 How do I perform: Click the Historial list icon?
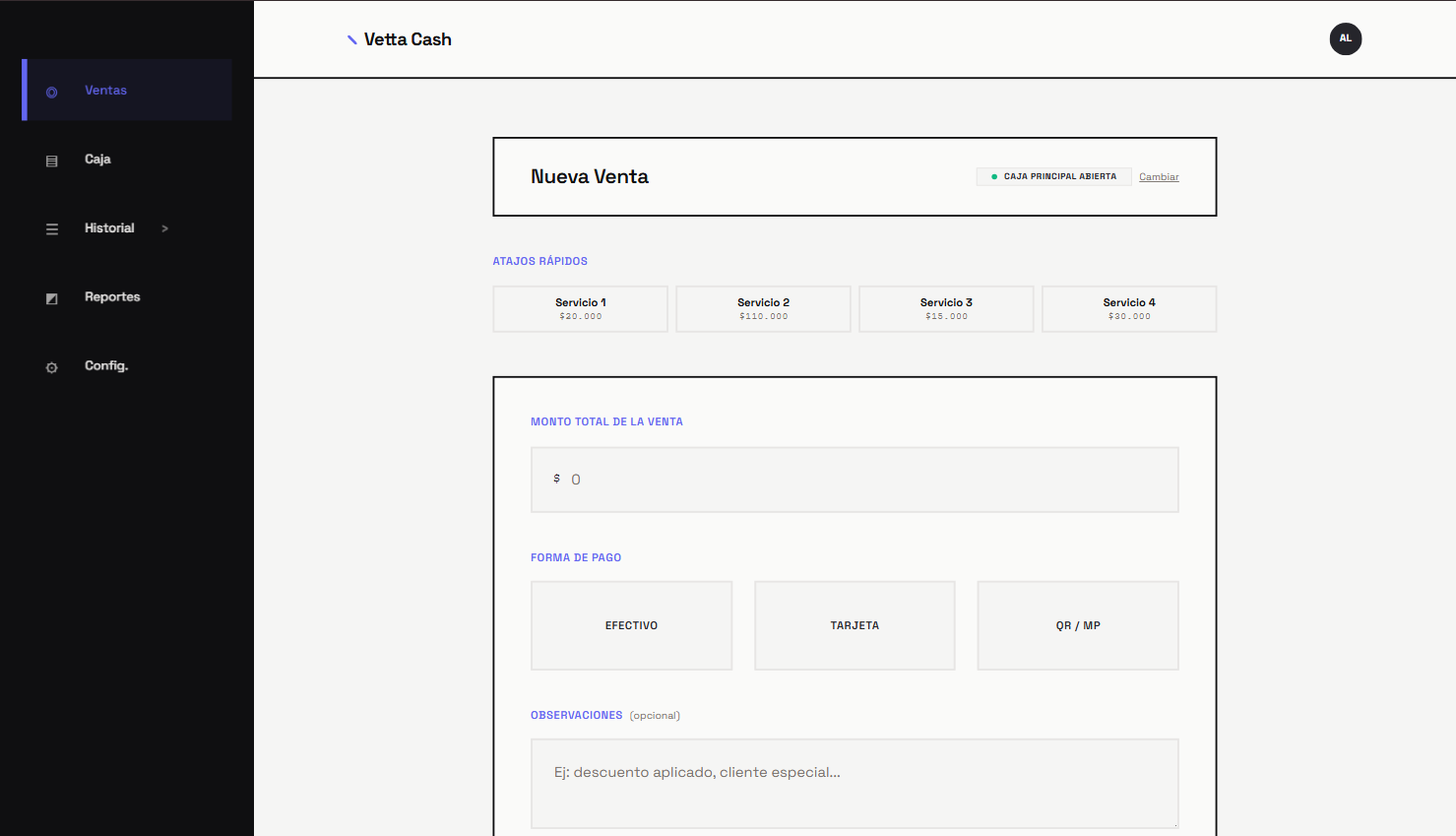coord(52,229)
